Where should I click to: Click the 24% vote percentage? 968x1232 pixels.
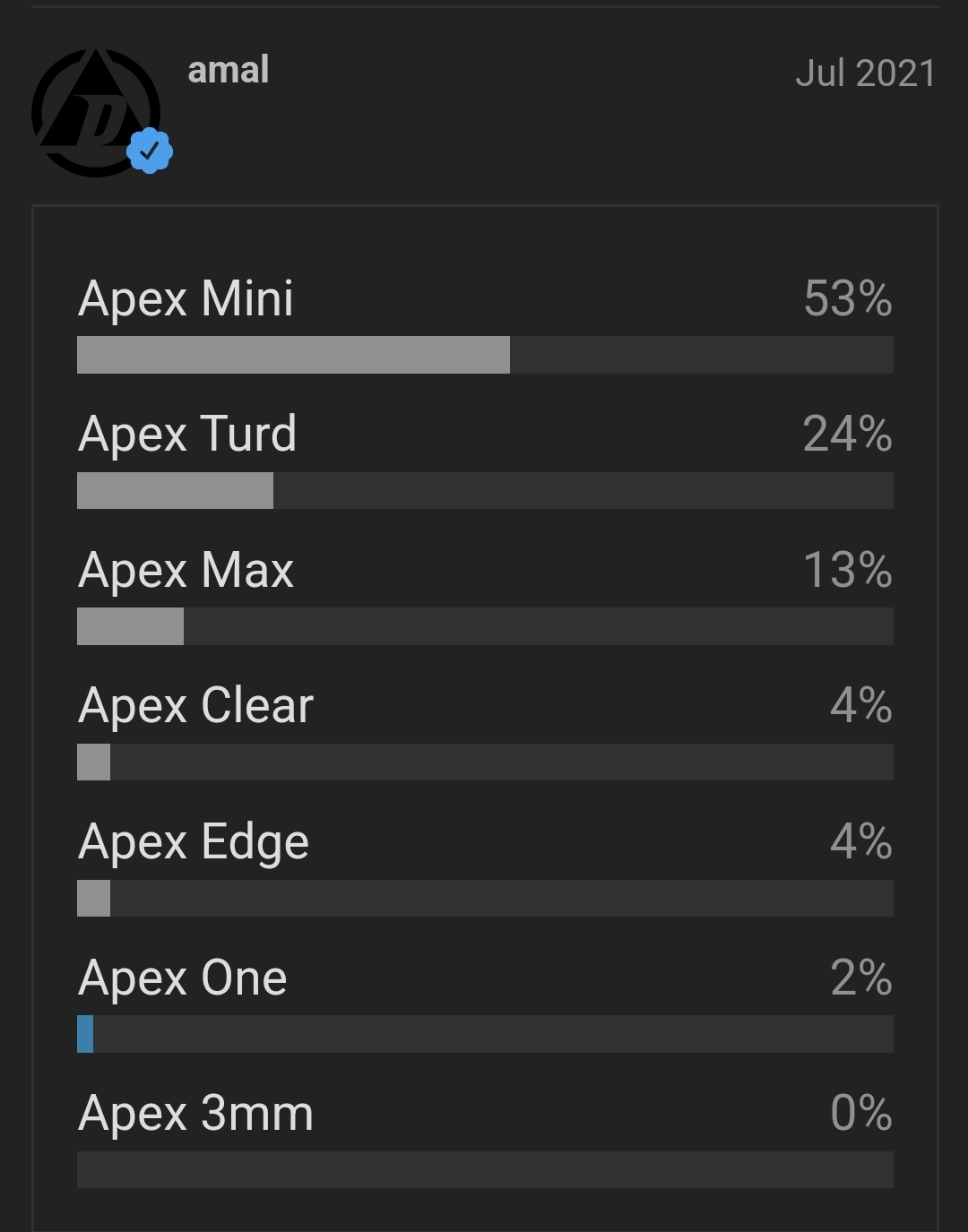click(848, 435)
